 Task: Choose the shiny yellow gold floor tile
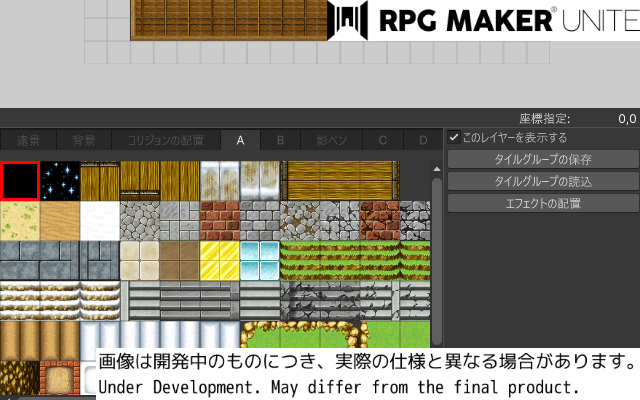click(220, 260)
